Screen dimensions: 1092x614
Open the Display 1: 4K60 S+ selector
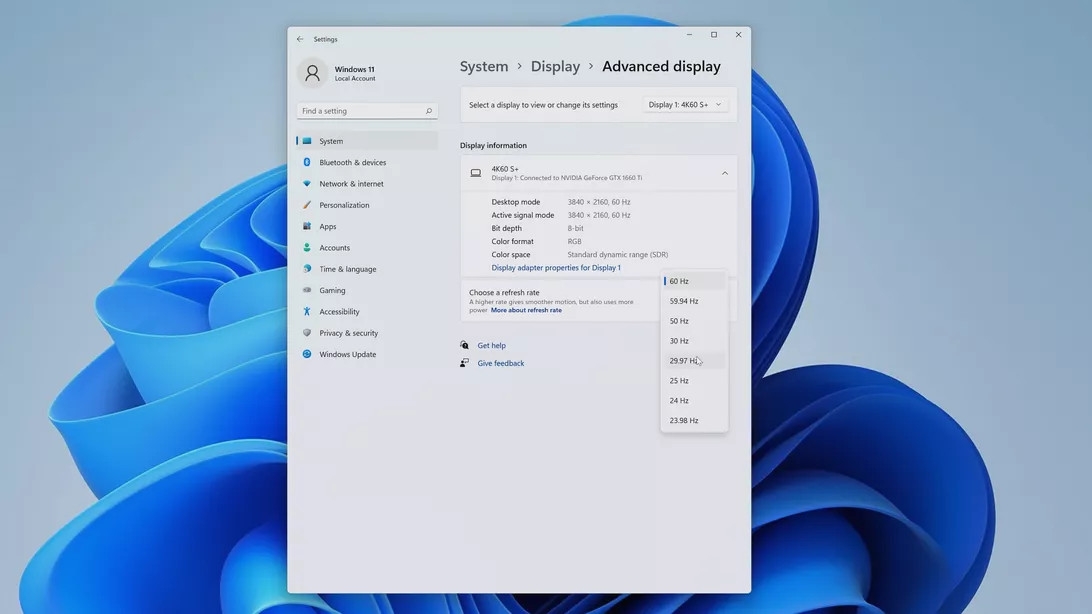(x=686, y=102)
